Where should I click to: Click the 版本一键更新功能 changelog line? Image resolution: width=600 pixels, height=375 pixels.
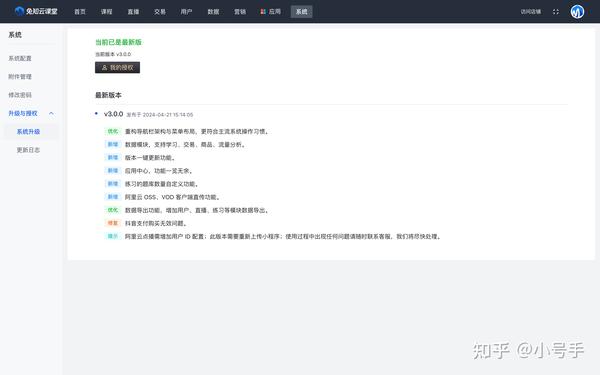tap(150, 158)
